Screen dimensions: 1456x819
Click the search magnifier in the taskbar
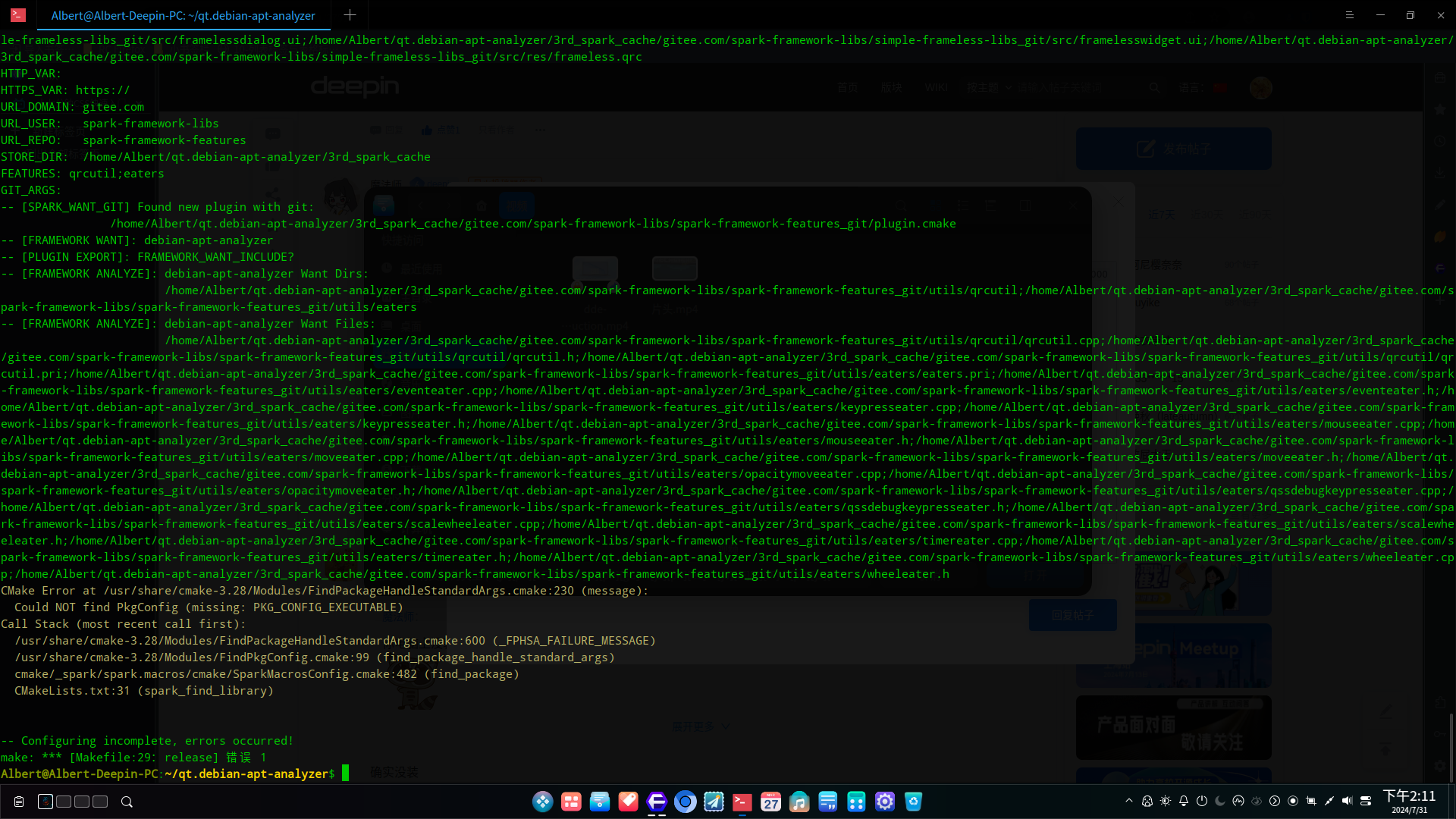127,802
